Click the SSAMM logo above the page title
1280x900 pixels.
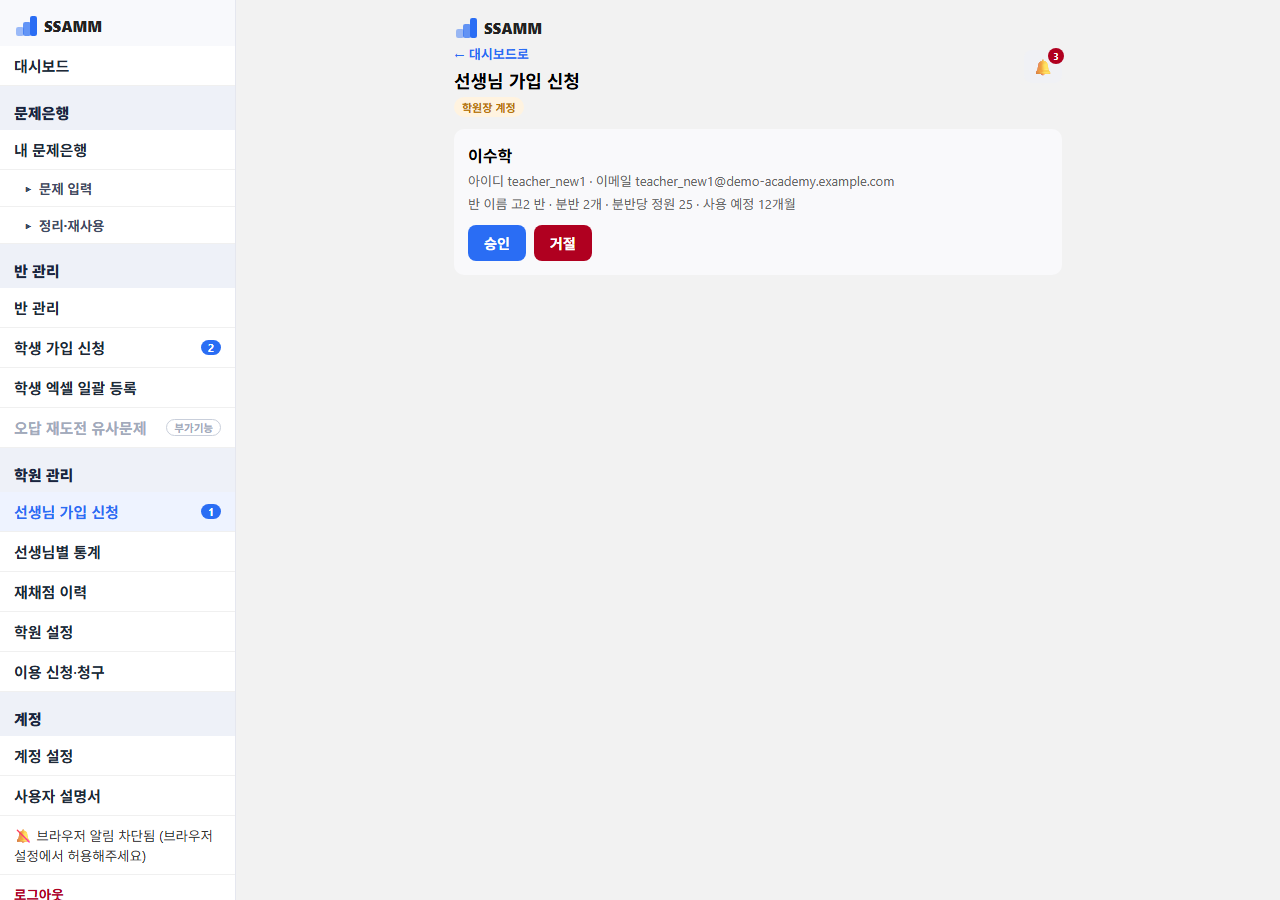point(498,28)
